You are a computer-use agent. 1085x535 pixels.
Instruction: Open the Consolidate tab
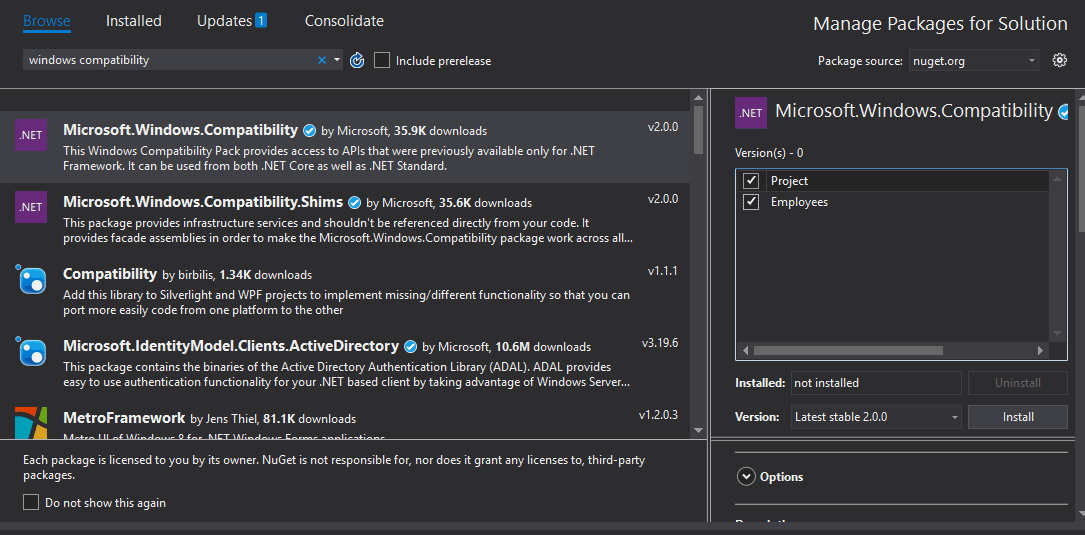pos(345,21)
